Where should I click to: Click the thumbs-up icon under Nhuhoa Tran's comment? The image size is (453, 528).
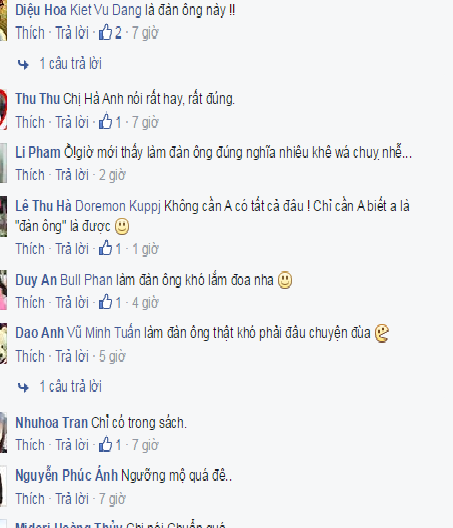pyautogui.click(x=105, y=444)
